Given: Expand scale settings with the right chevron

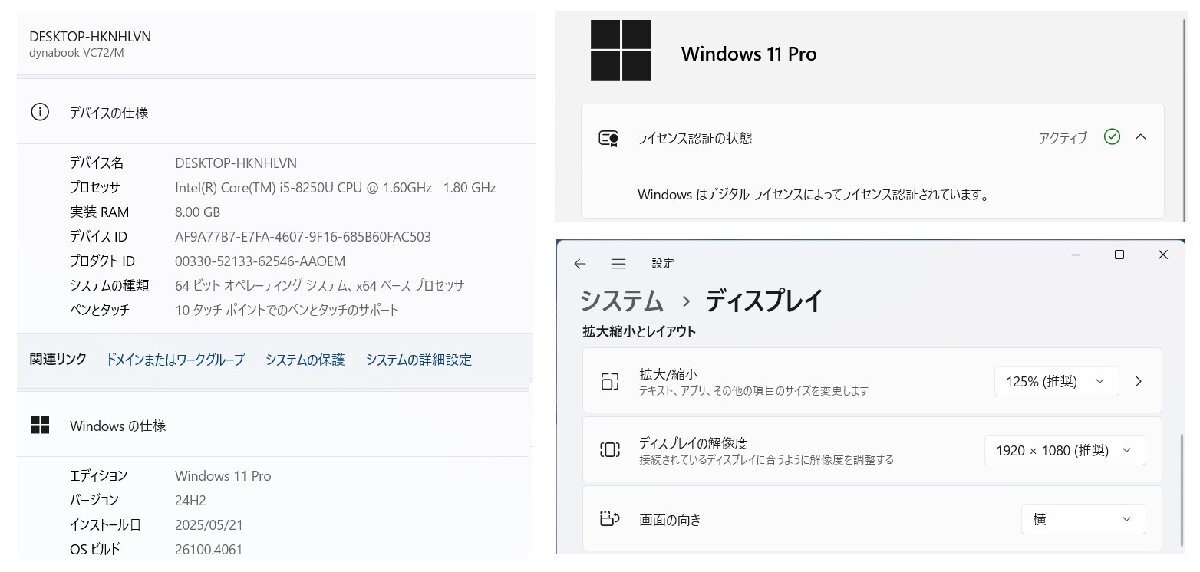Looking at the screenshot, I should coord(1138,381).
